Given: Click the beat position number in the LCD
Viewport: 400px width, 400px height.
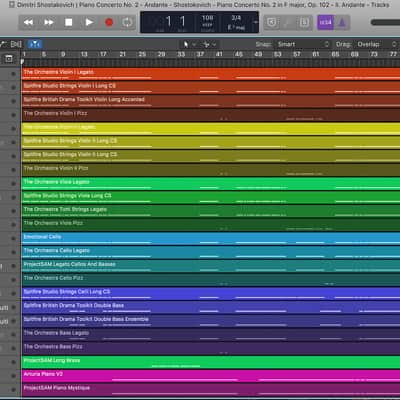Looking at the screenshot, I should pyautogui.click(x=182, y=22).
